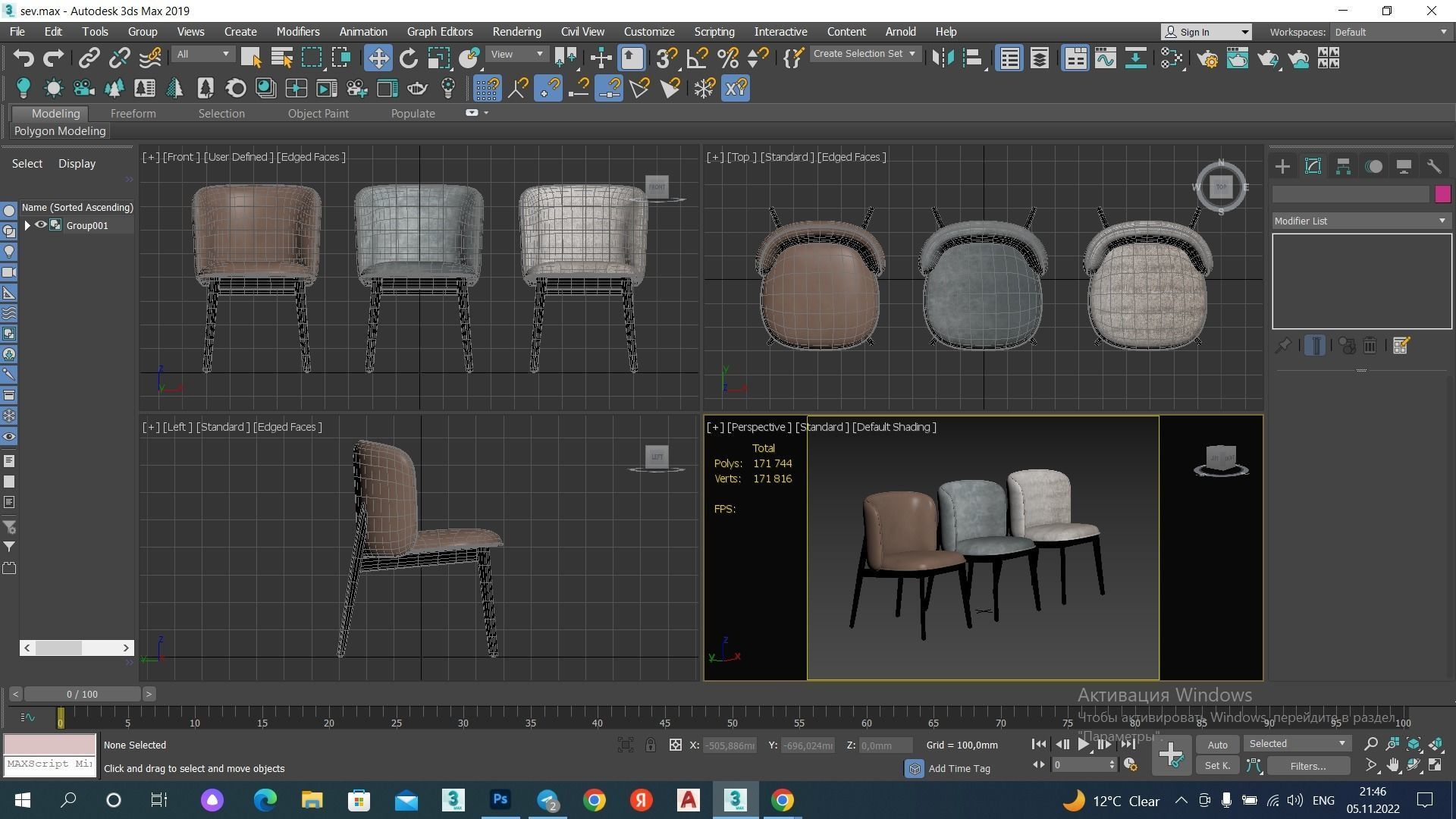Click the Scene Explorer horizontal scrollbar
Viewport: 1456px width, 819px height.
(x=77, y=648)
